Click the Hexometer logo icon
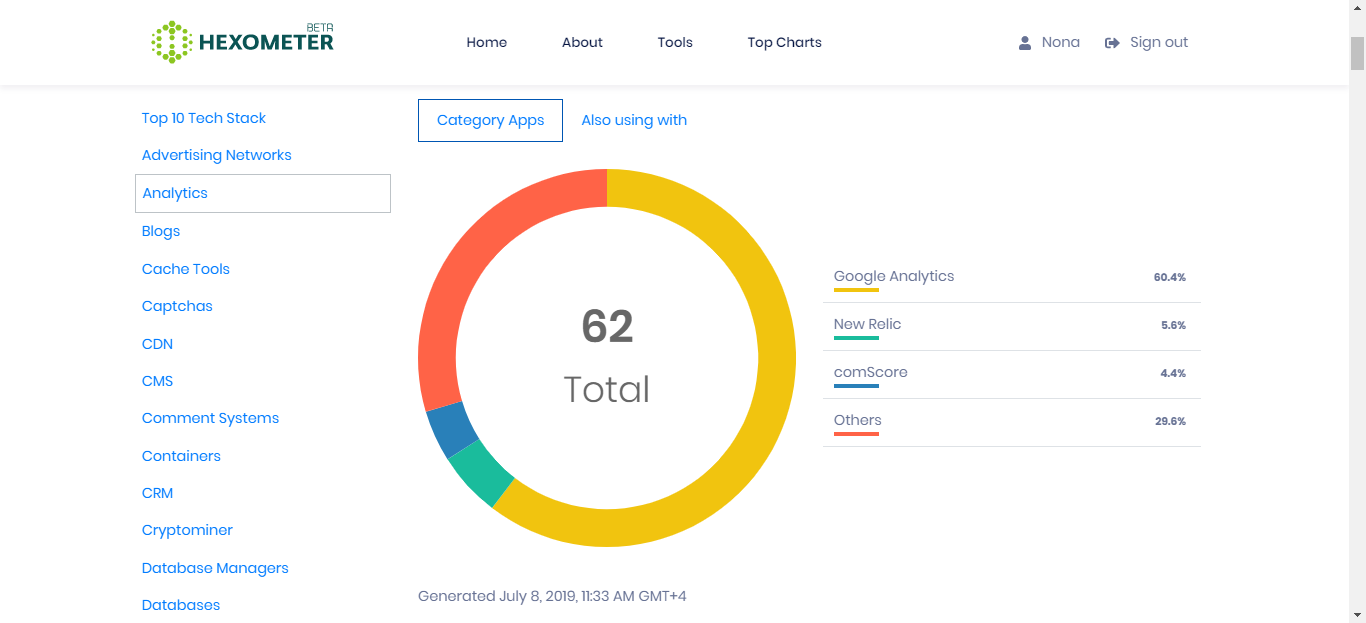1366x623 pixels. pyautogui.click(x=171, y=42)
